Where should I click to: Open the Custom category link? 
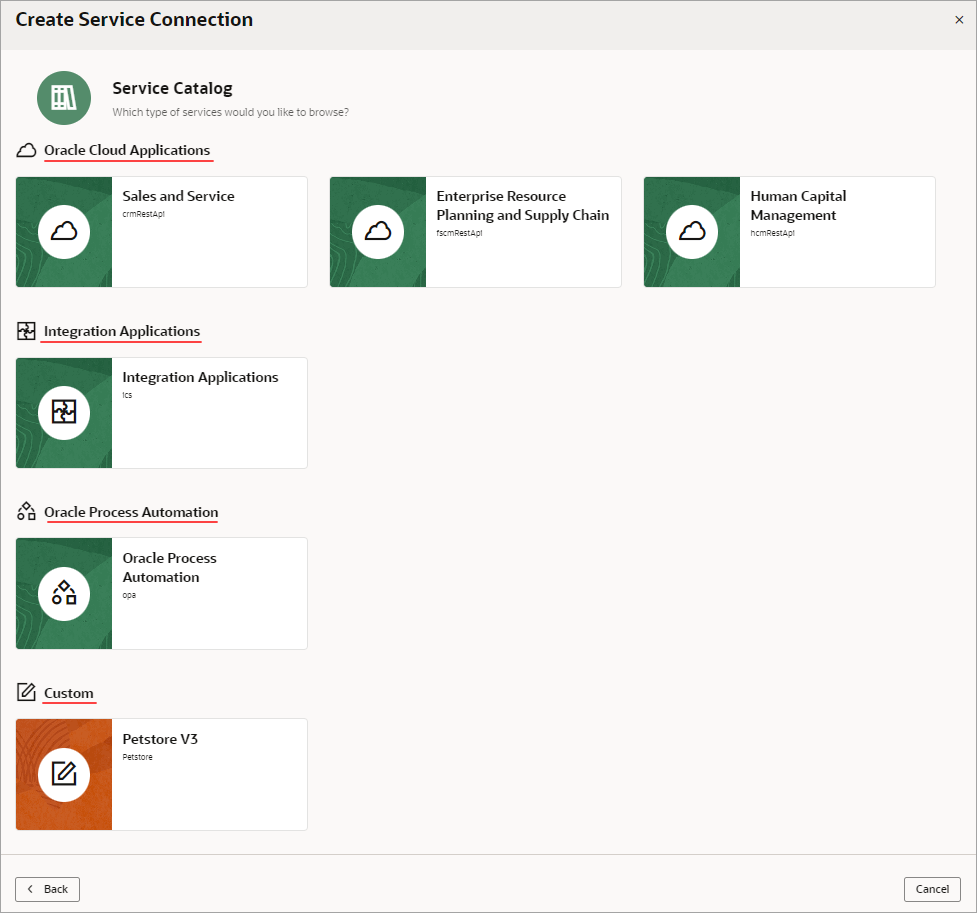pos(68,692)
